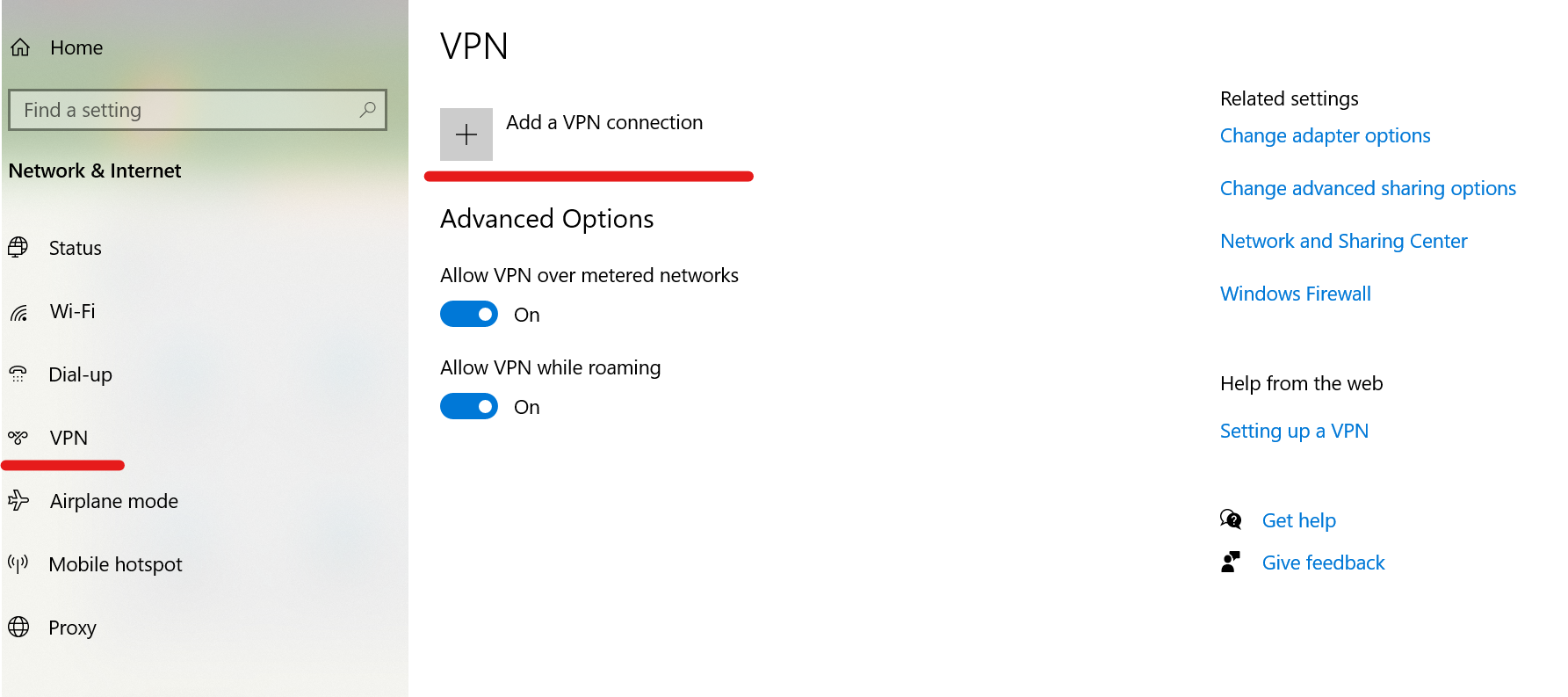
Task: Select the Wi-Fi signal icon
Action: coord(18,312)
